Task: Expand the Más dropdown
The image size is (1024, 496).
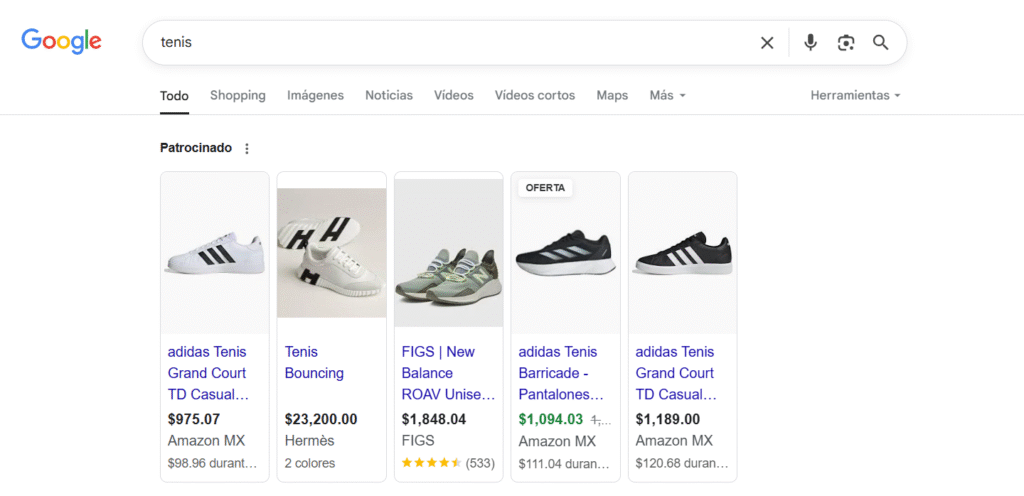Action: pyautogui.click(x=667, y=95)
